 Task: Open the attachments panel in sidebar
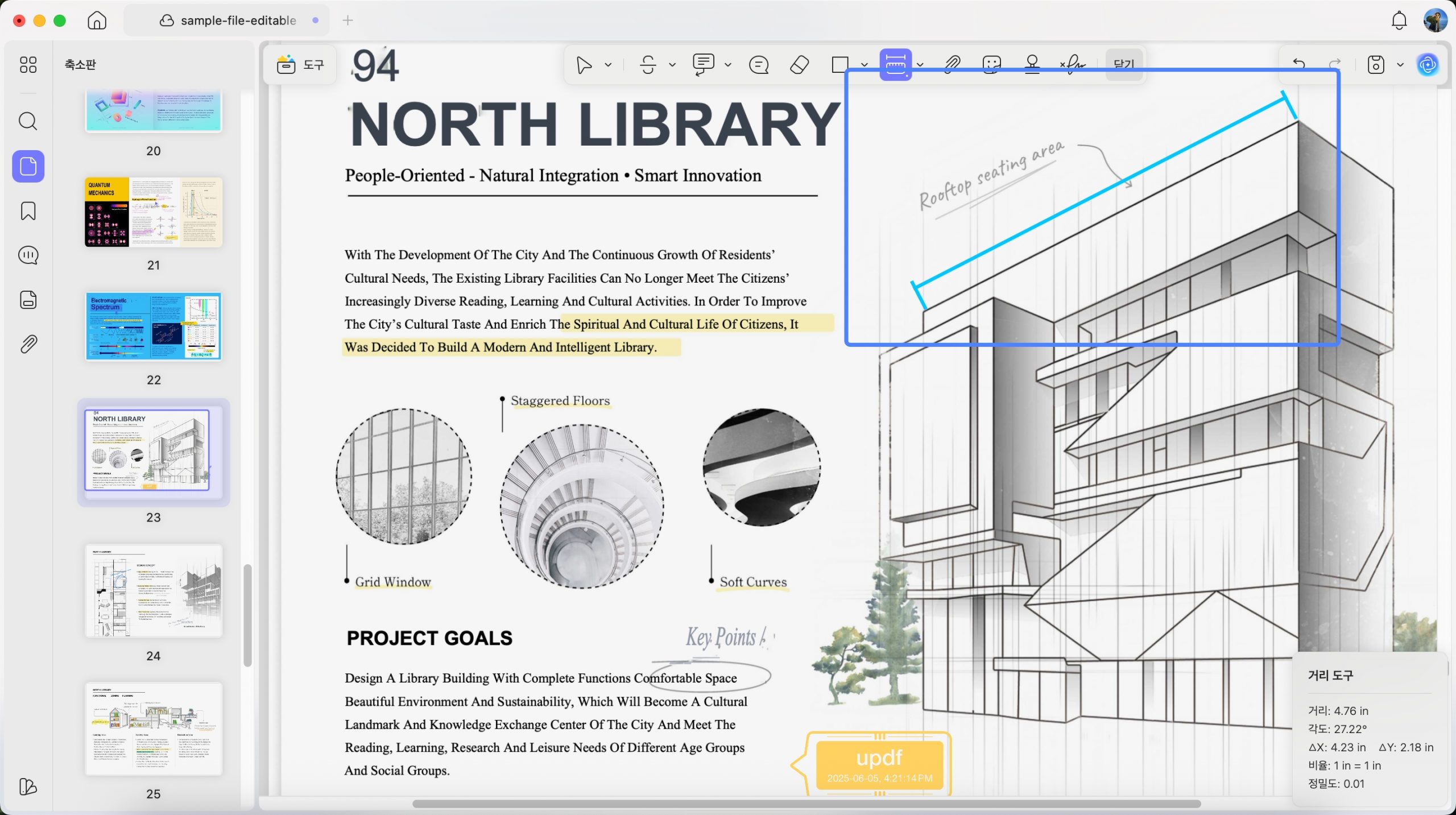(28, 344)
